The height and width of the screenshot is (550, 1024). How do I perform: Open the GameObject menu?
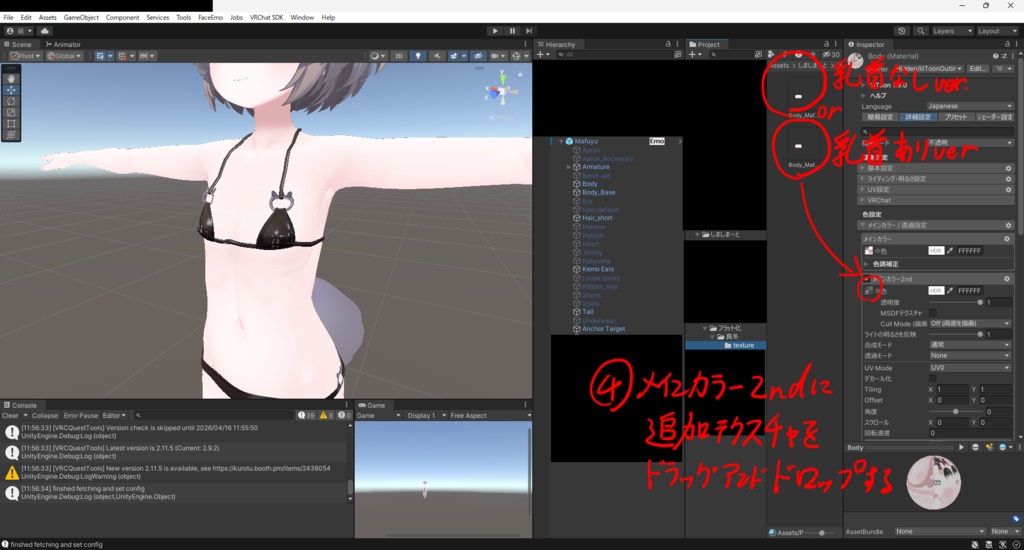pos(81,18)
